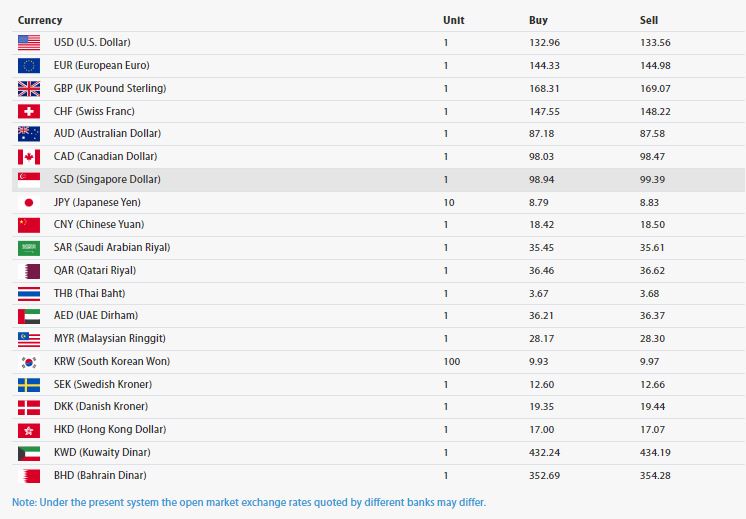Image resolution: width=746 pixels, height=519 pixels.
Task: Select the SGD (Singapore Dollar) row label
Action: [x=106, y=179]
